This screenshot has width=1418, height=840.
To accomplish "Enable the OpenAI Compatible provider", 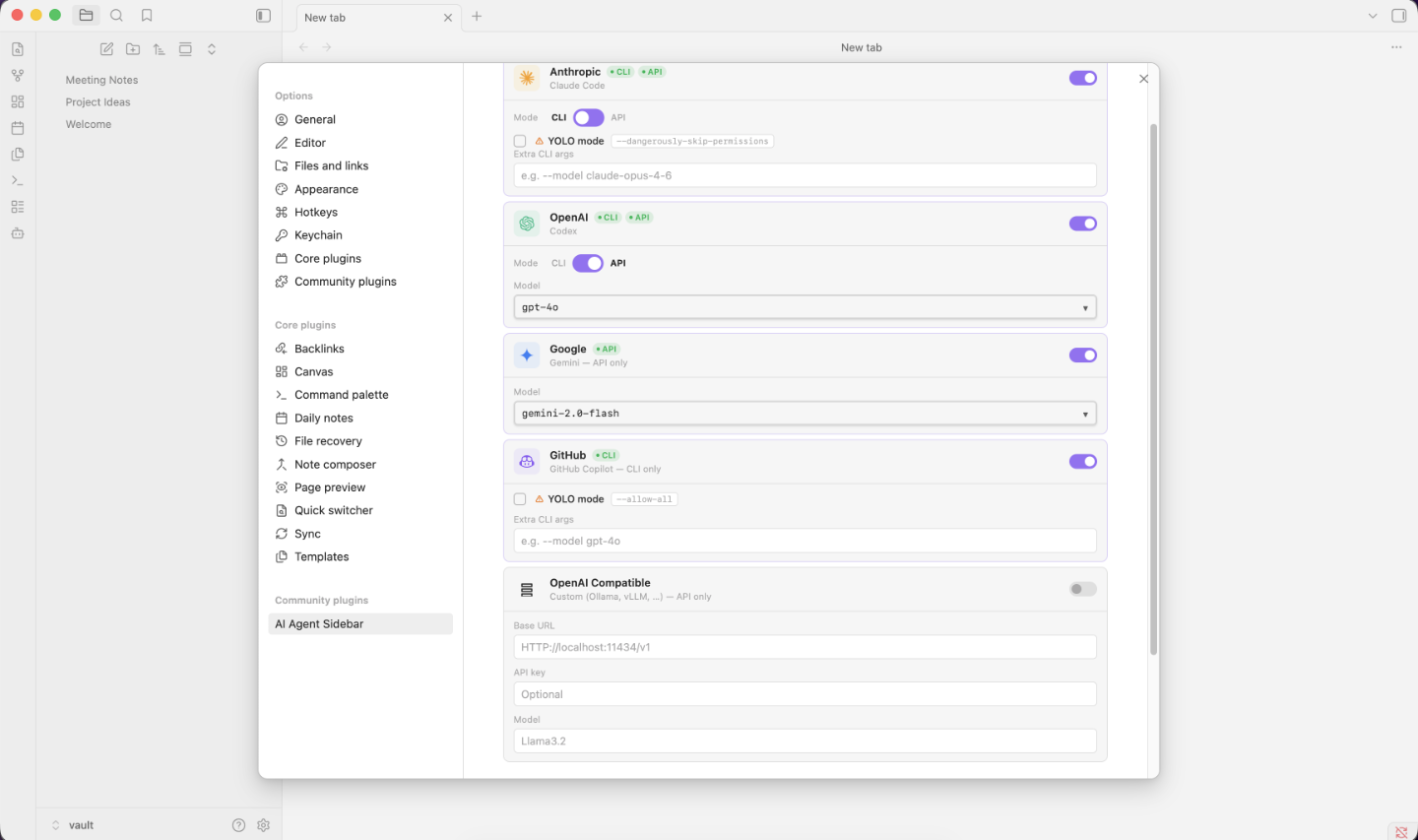I will coord(1081,589).
